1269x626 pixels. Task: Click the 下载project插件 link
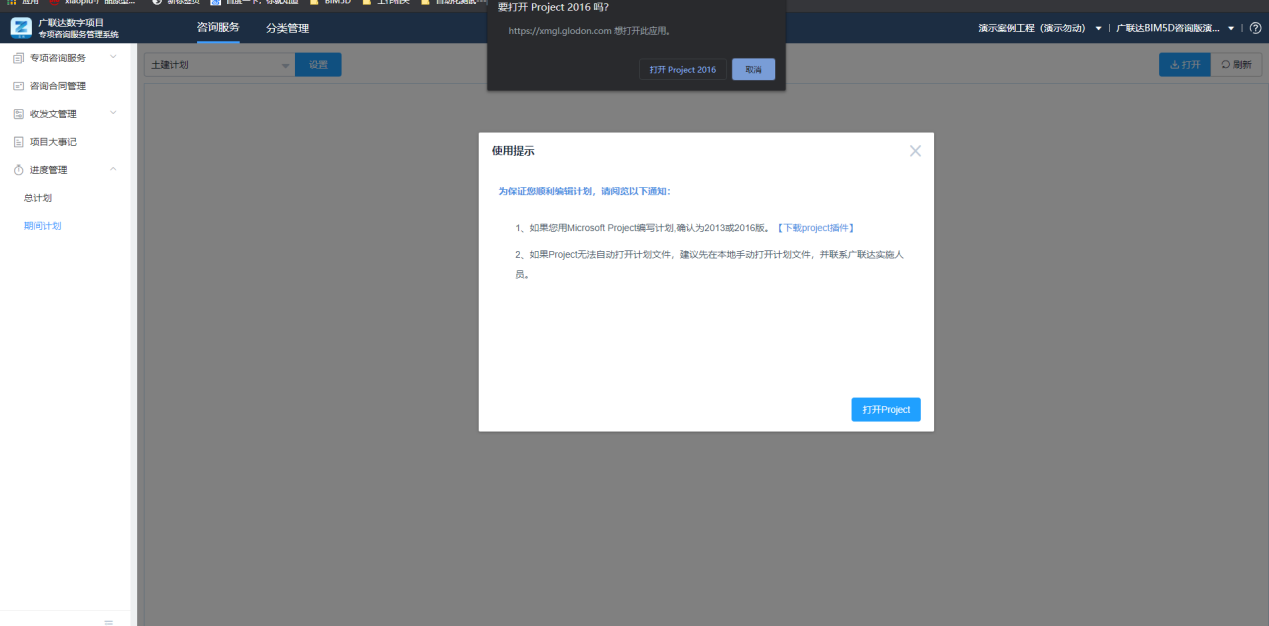pos(815,228)
